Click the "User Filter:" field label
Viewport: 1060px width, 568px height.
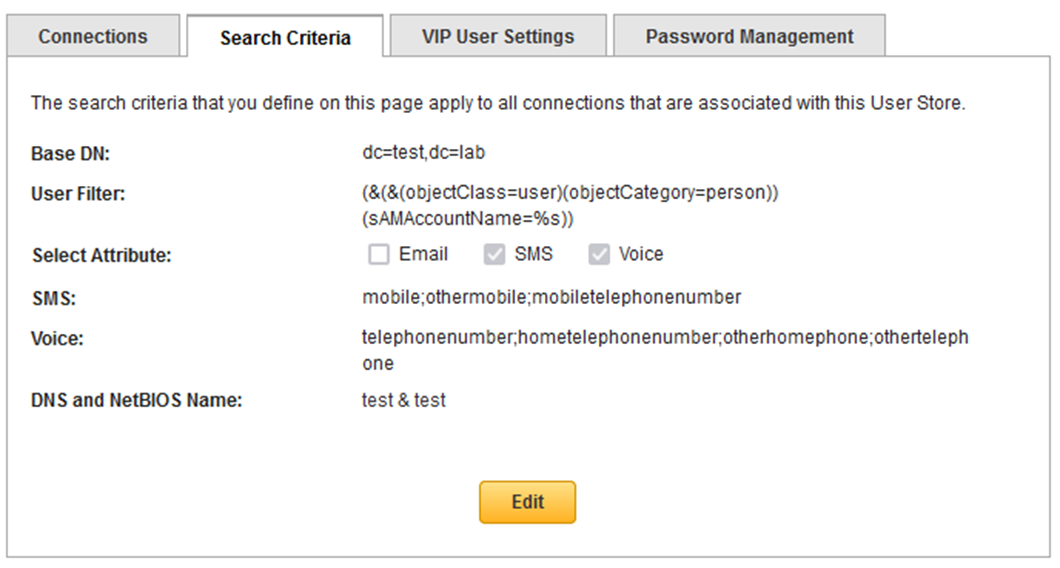pyautogui.click(x=78, y=193)
